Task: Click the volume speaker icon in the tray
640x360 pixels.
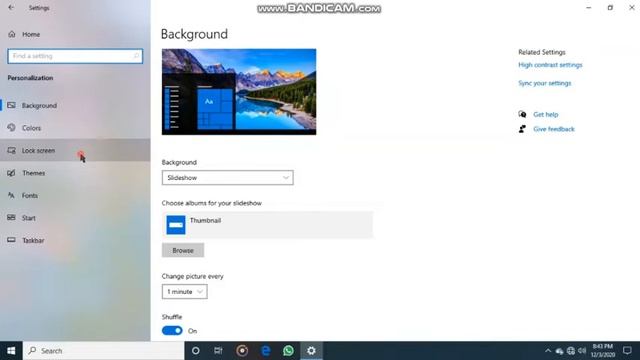Action: coord(582,351)
